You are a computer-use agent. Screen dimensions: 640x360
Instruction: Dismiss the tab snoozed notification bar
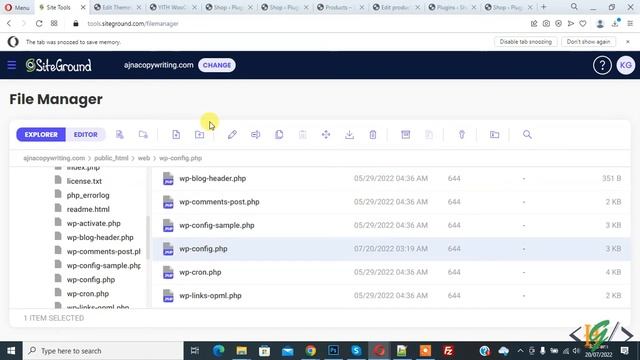[628, 42]
